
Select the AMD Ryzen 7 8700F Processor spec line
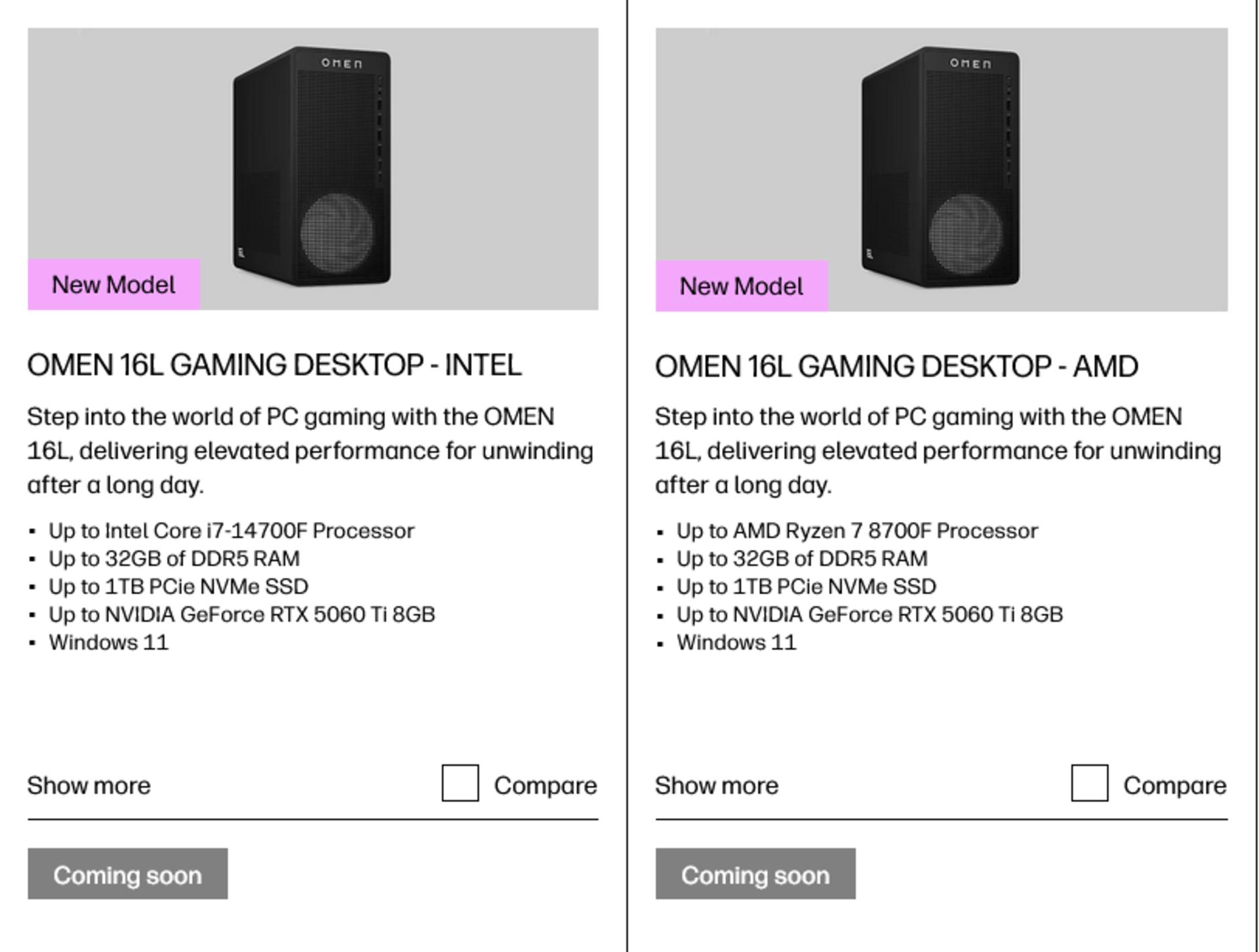[x=857, y=530]
